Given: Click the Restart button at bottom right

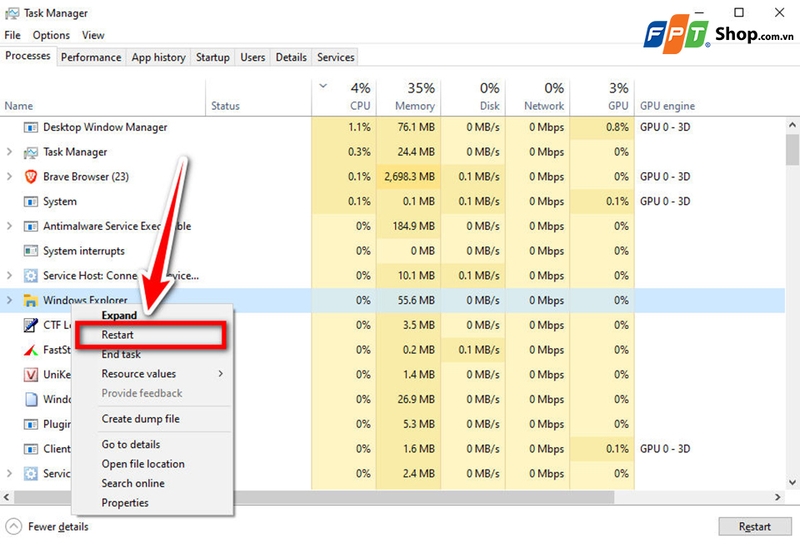Looking at the screenshot, I should pos(755,527).
